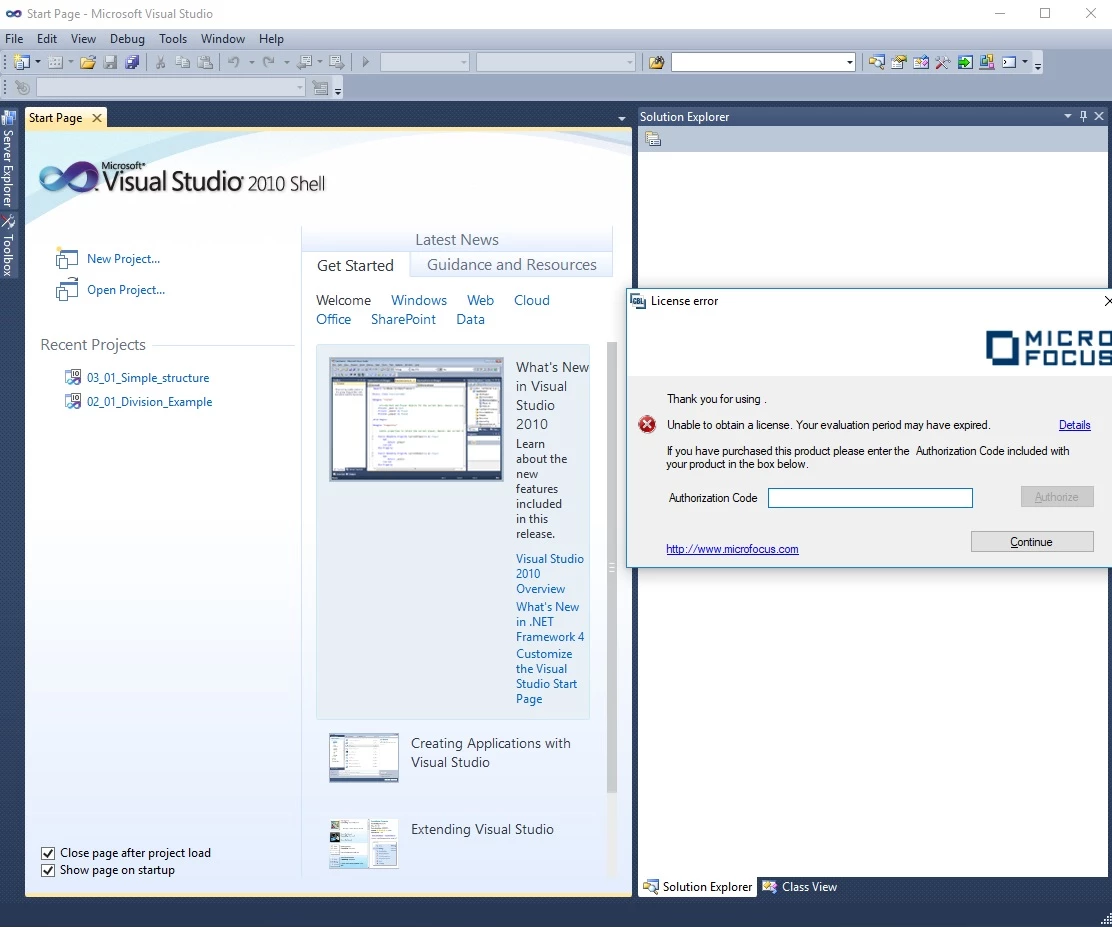Select the SharePoint category link
The image size is (1112, 927).
coord(404,319)
